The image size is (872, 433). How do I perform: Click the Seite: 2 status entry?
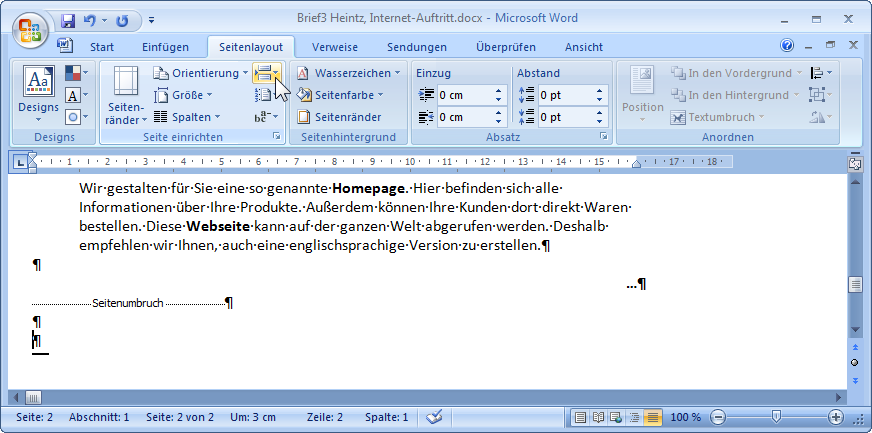point(34,417)
